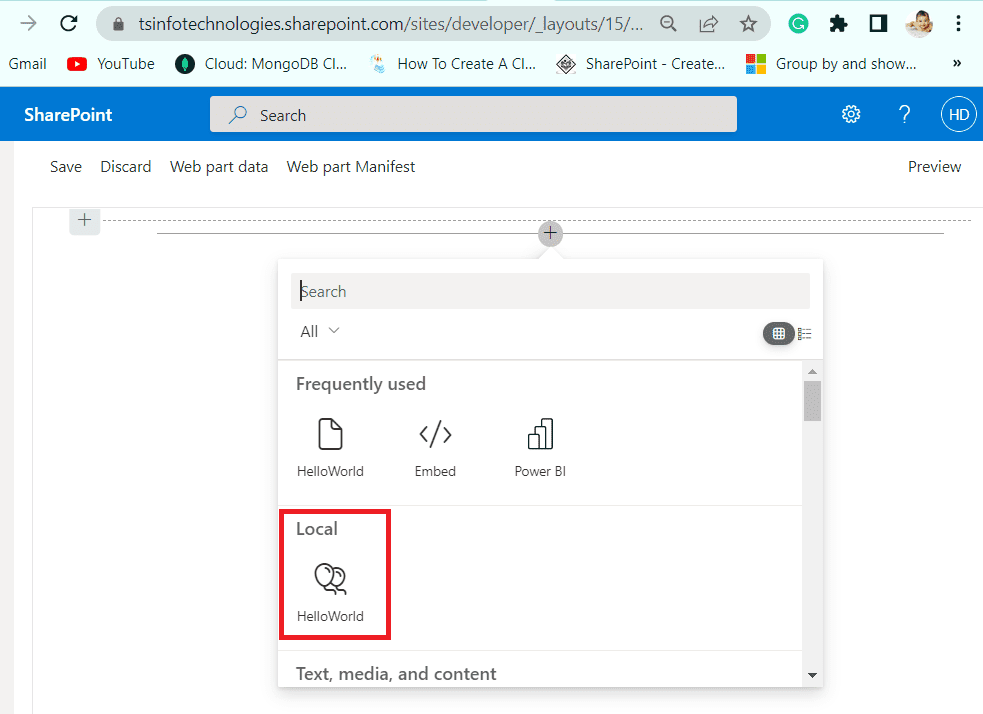Show more bookmarks with the chevron
983x714 pixels.
click(957, 63)
